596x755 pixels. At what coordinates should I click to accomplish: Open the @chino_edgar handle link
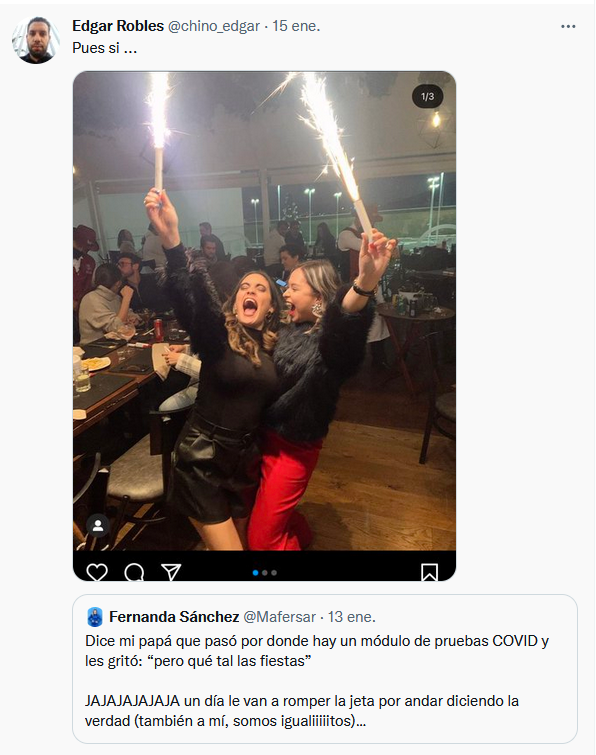[214, 26]
